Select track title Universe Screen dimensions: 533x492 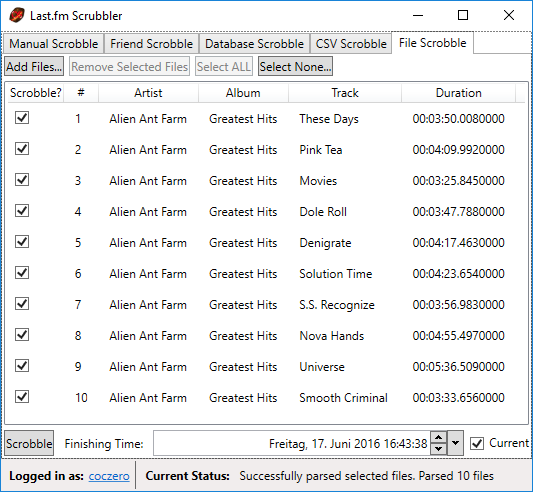(322, 367)
